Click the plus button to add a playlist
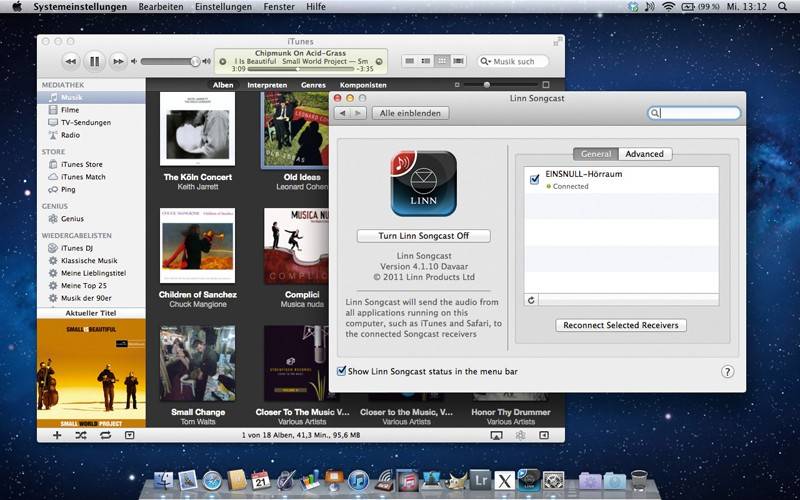800x500 pixels. tap(57, 435)
